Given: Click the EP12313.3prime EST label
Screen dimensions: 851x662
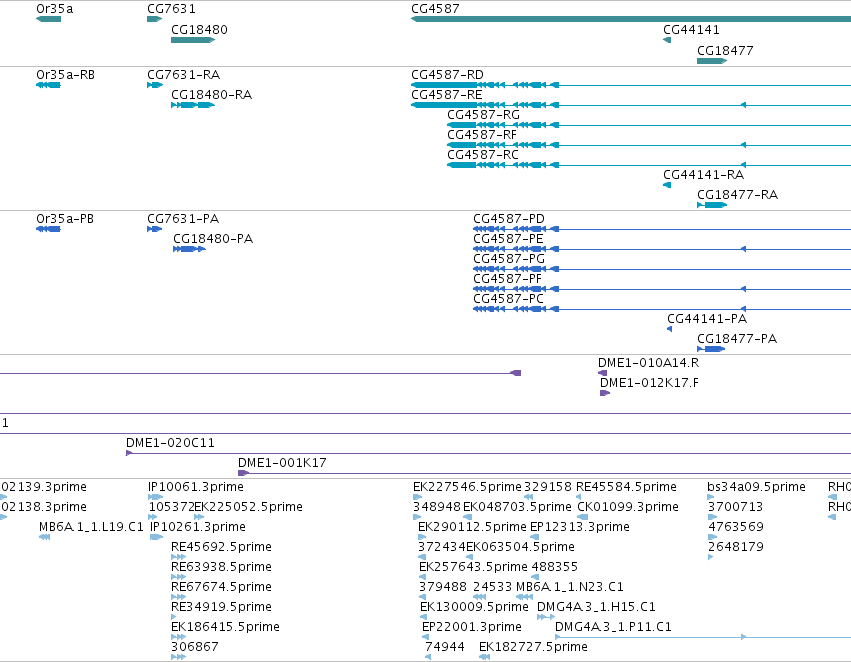Looking at the screenshot, I should pyautogui.click(x=580, y=527).
